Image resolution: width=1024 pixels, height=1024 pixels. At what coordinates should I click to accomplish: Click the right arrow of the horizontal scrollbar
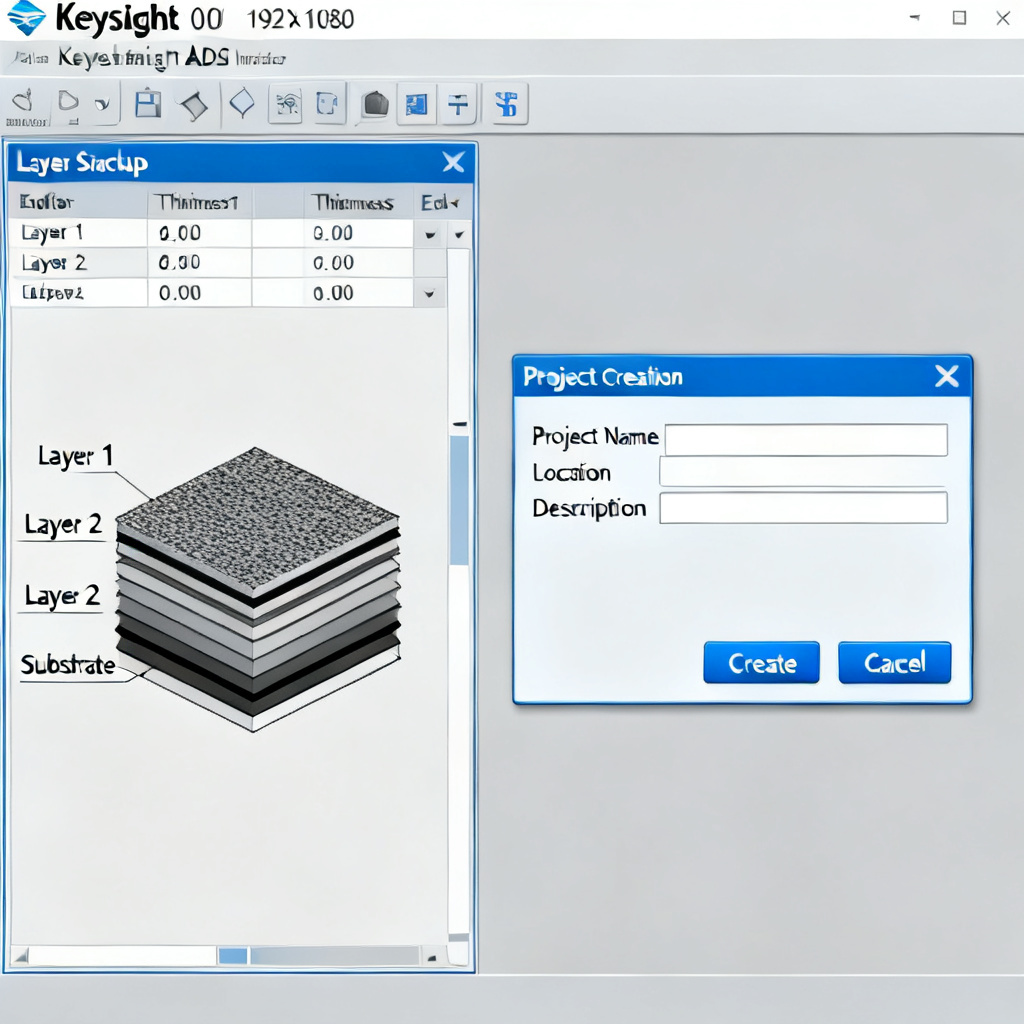point(432,958)
